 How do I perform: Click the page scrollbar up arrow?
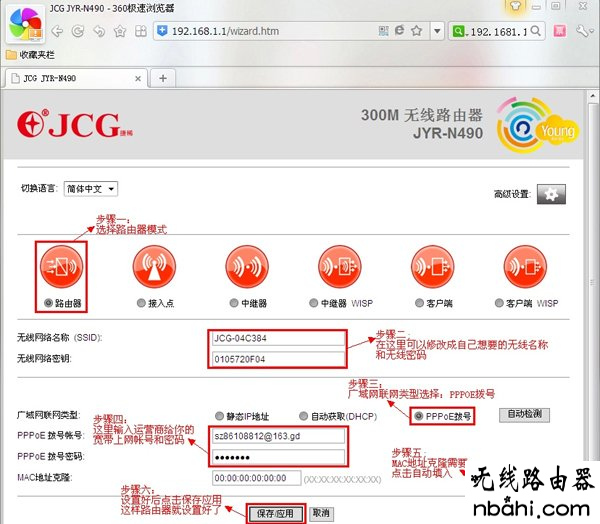click(x=593, y=96)
